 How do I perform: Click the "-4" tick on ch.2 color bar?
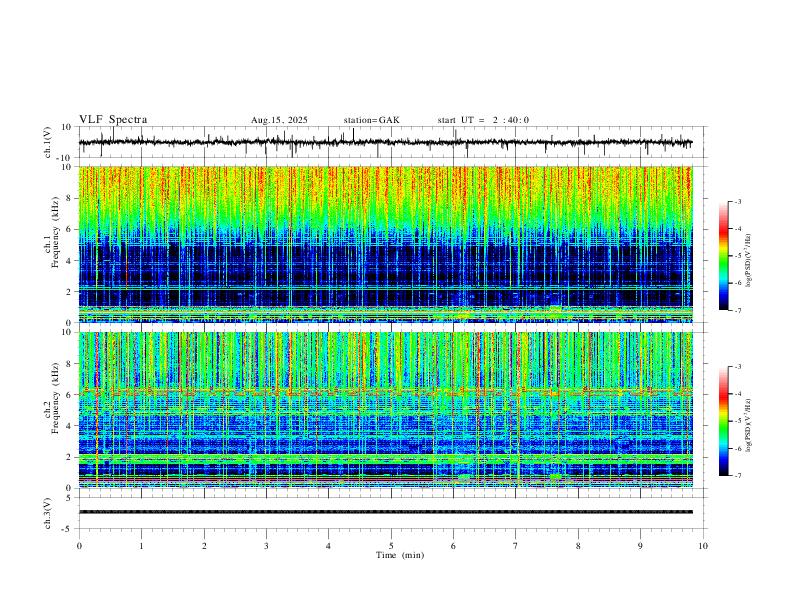coord(737,393)
